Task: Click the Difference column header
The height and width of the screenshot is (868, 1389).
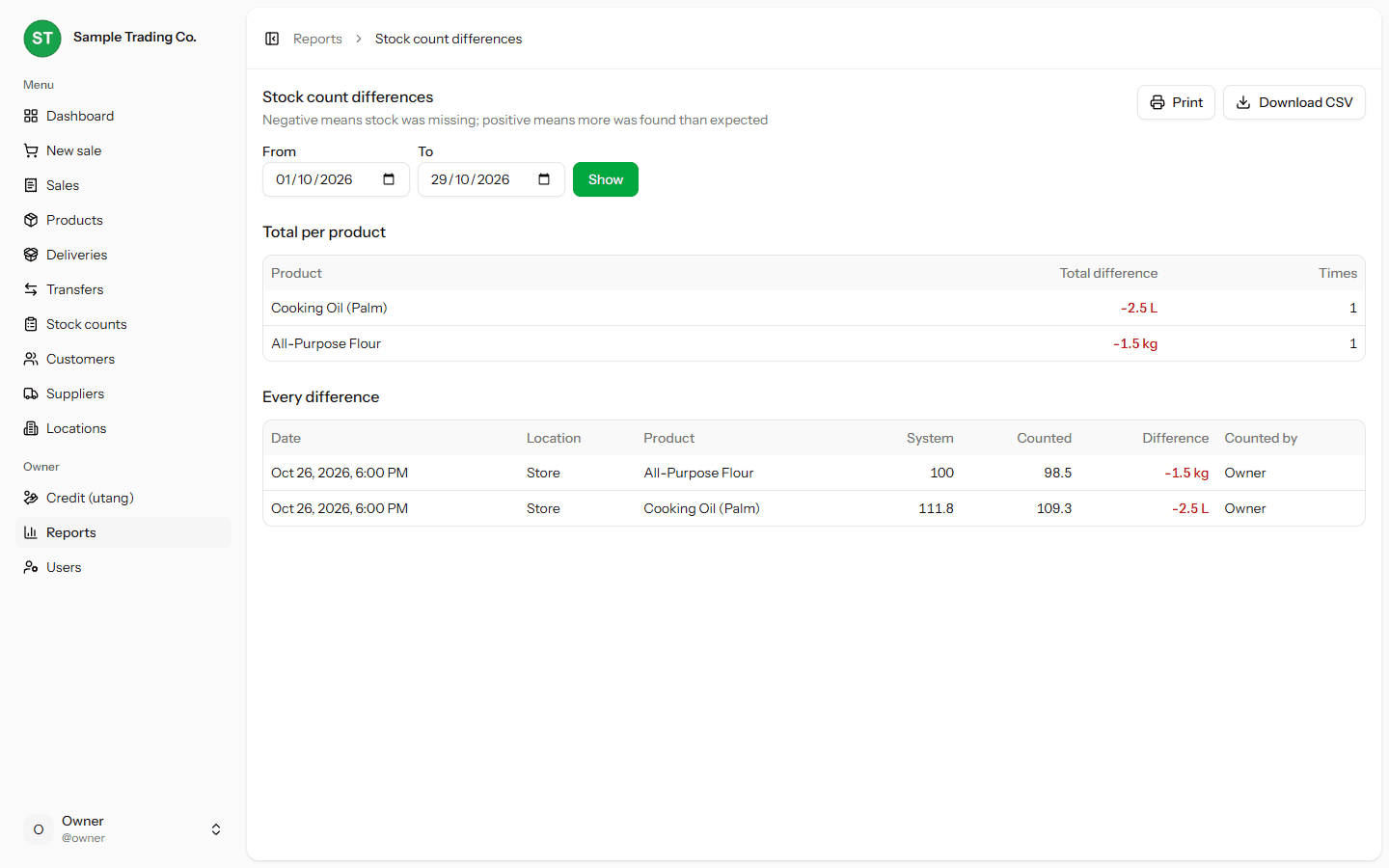Action: [x=1175, y=438]
